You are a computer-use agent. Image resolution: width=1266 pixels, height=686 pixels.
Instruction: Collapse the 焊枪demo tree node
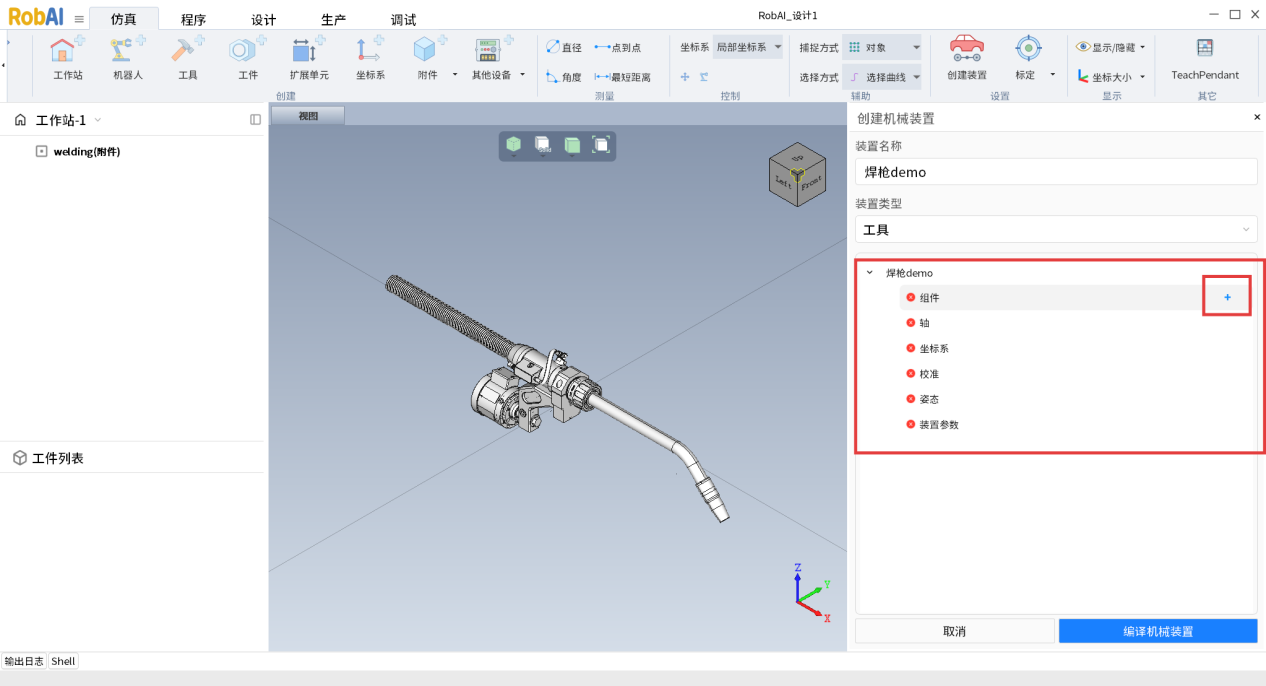[x=869, y=272]
